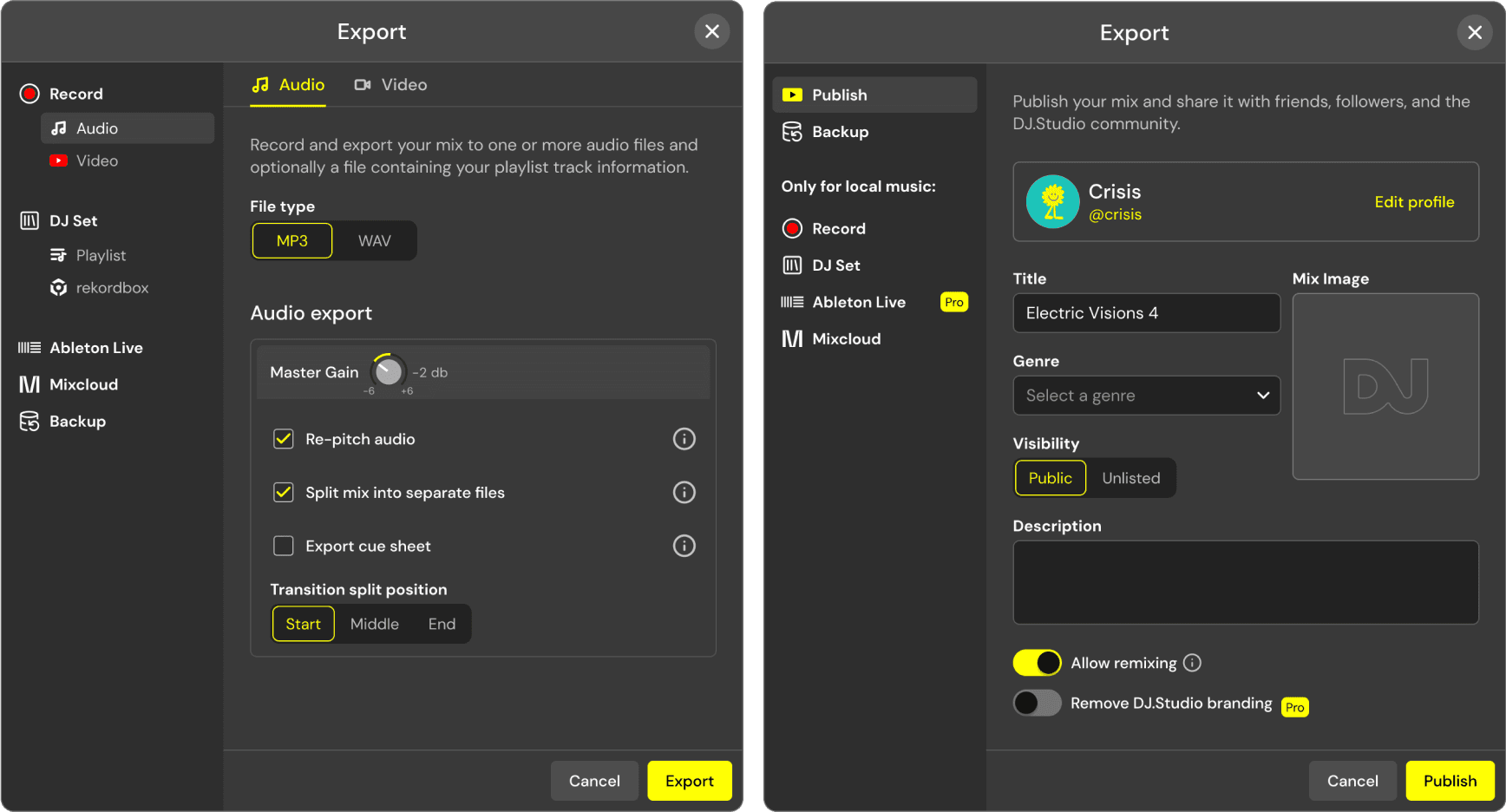Screen dimensions: 1506x812
Task: Click the red Record icon in left dialog sidebar
Action: click(x=29, y=94)
